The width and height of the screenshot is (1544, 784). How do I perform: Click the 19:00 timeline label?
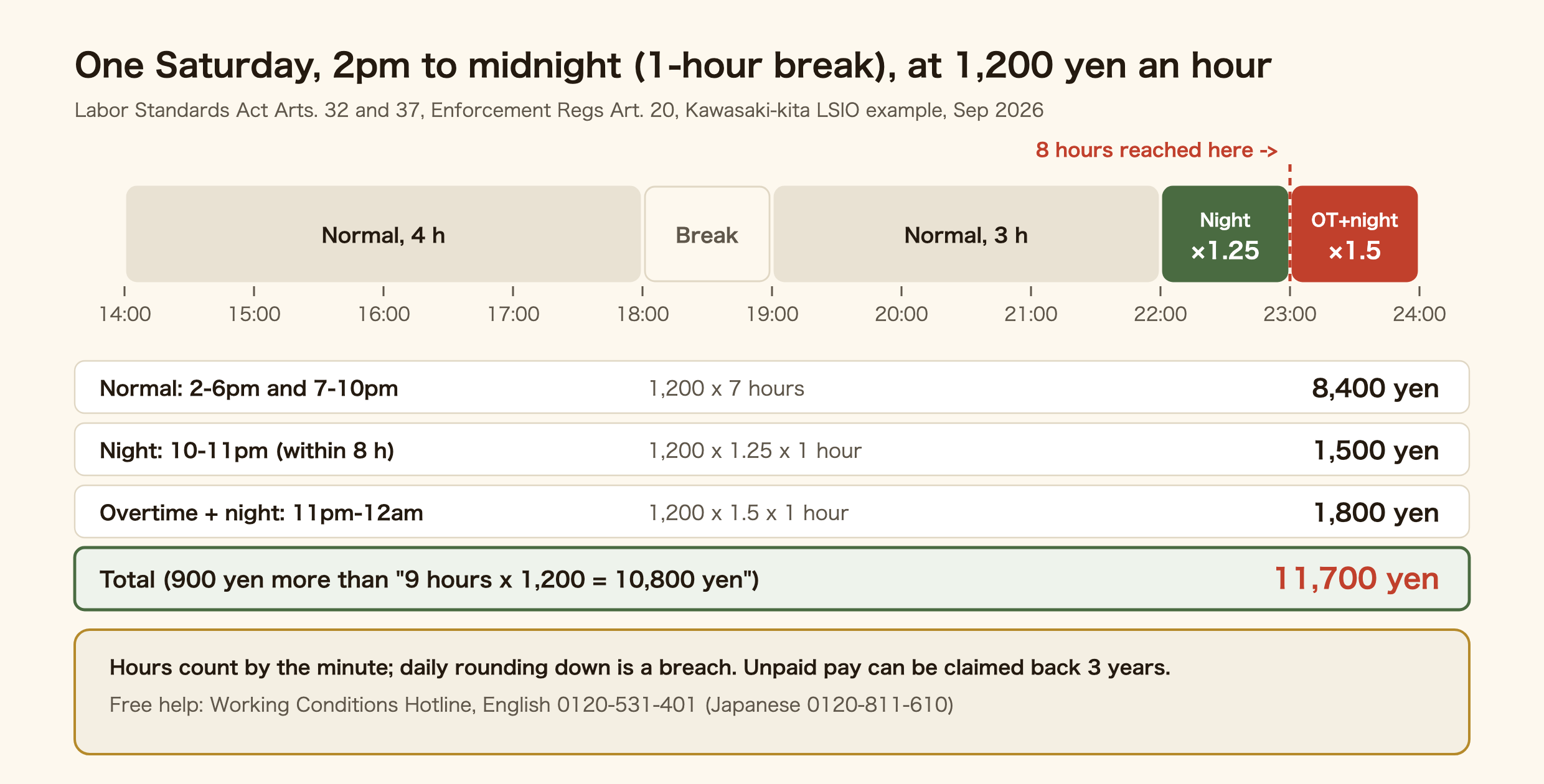pyautogui.click(x=772, y=314)
